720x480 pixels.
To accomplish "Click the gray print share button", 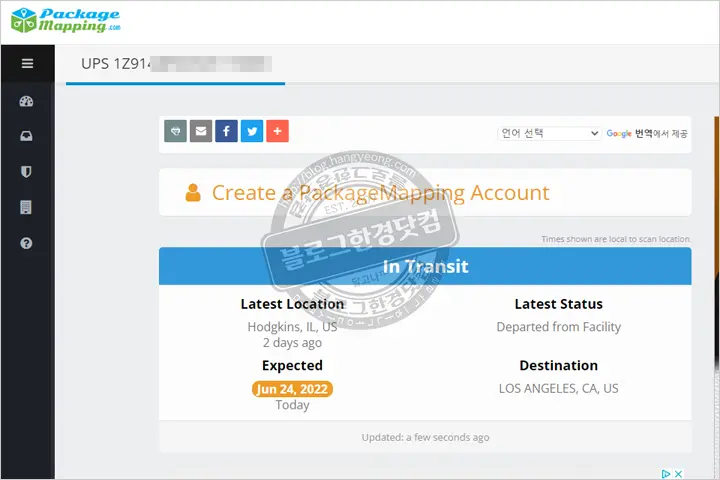I will 175,131.
